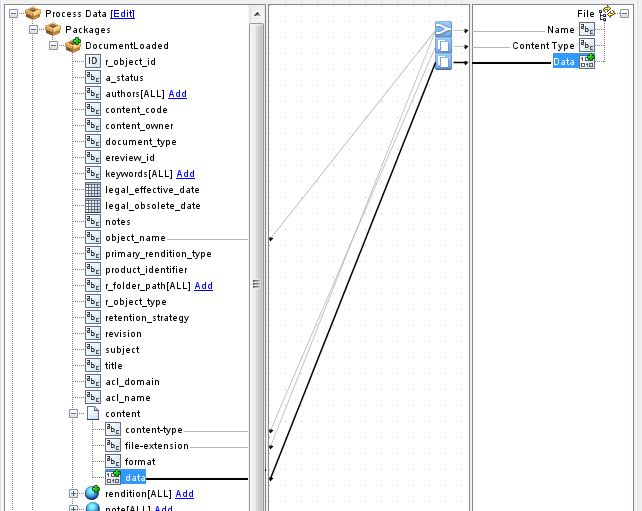The height and width of the screenshot is (511, 642).
Task: Expand the rendition[ALL] node
Action: tap(73, 493)
